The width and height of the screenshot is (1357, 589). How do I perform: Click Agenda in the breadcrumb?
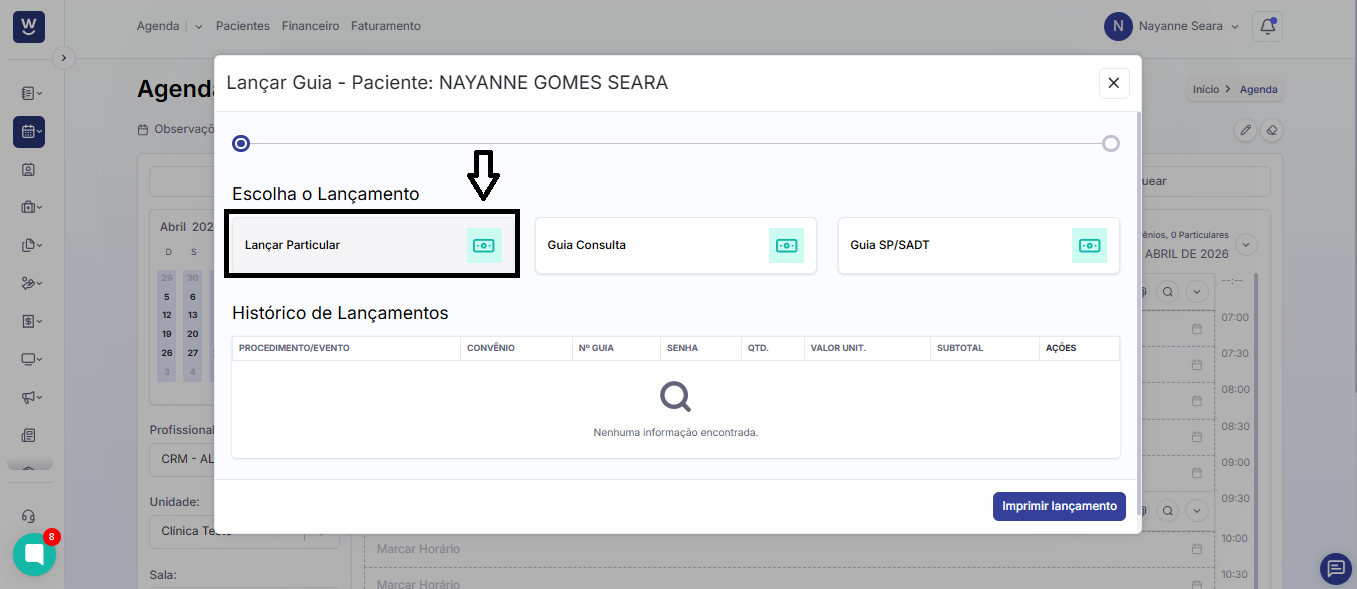click(1259, 89)
